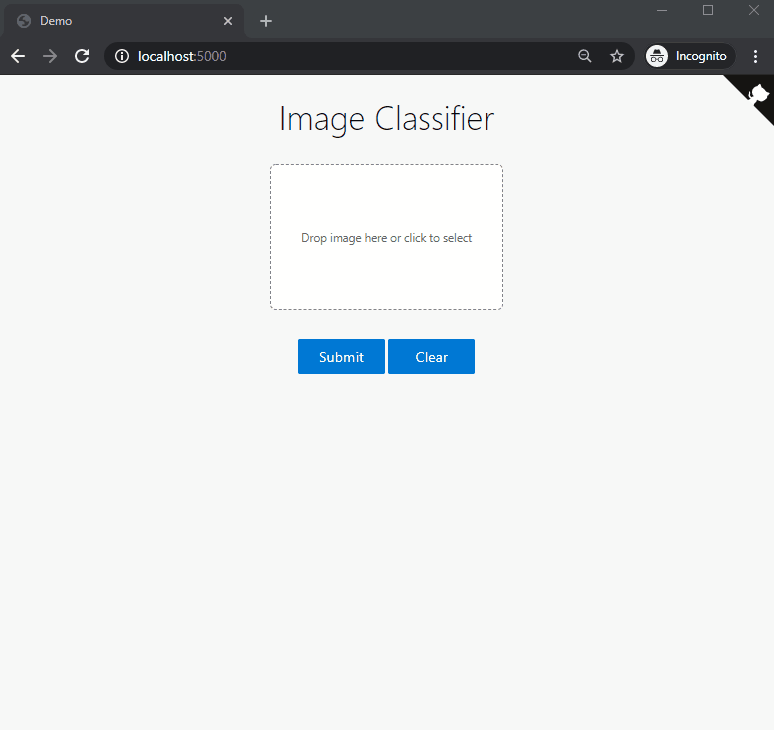Click the browser forward arrow
Image resolution: width=774 pixels, height=730 pixels.
click(50, 56)
